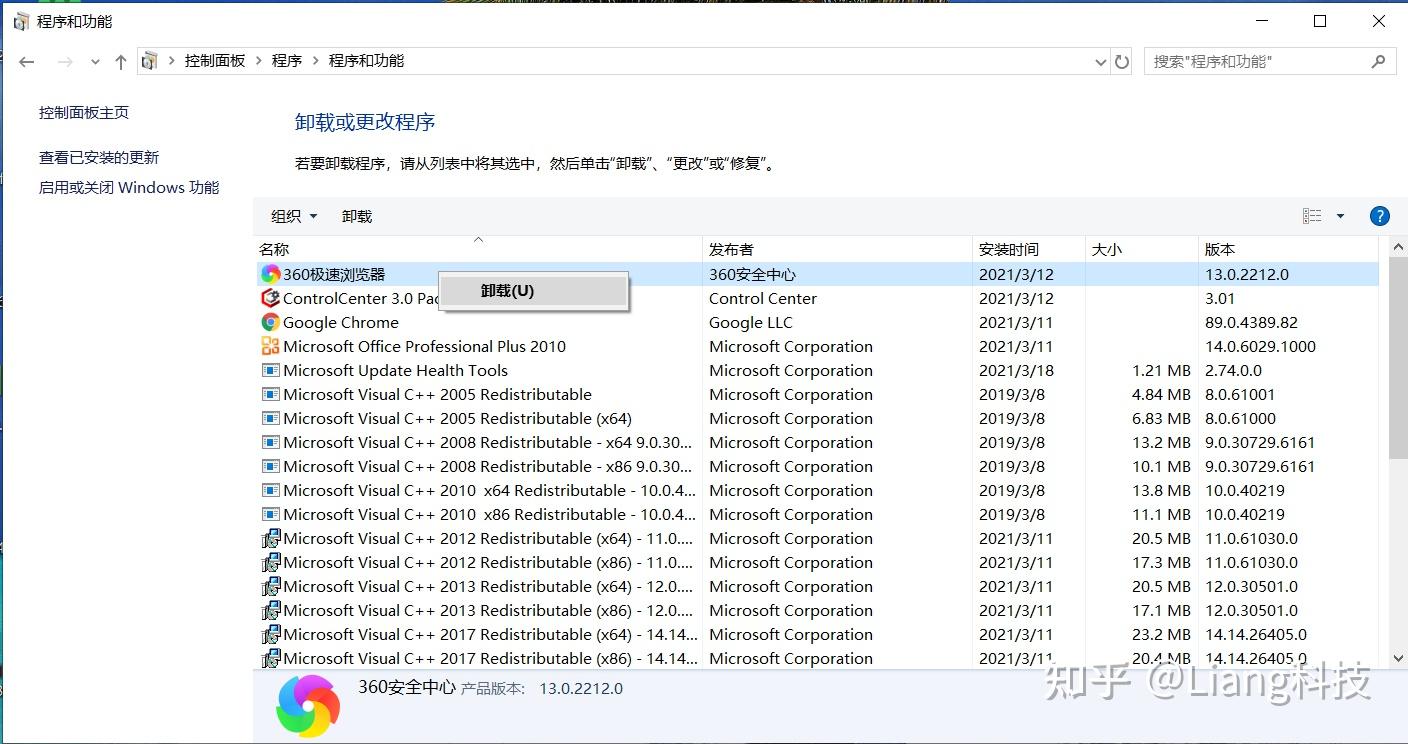The image size is (1408, 744).
Task: Select Microsoft Update Health Tools row
Action: click(x=818, y=370)
